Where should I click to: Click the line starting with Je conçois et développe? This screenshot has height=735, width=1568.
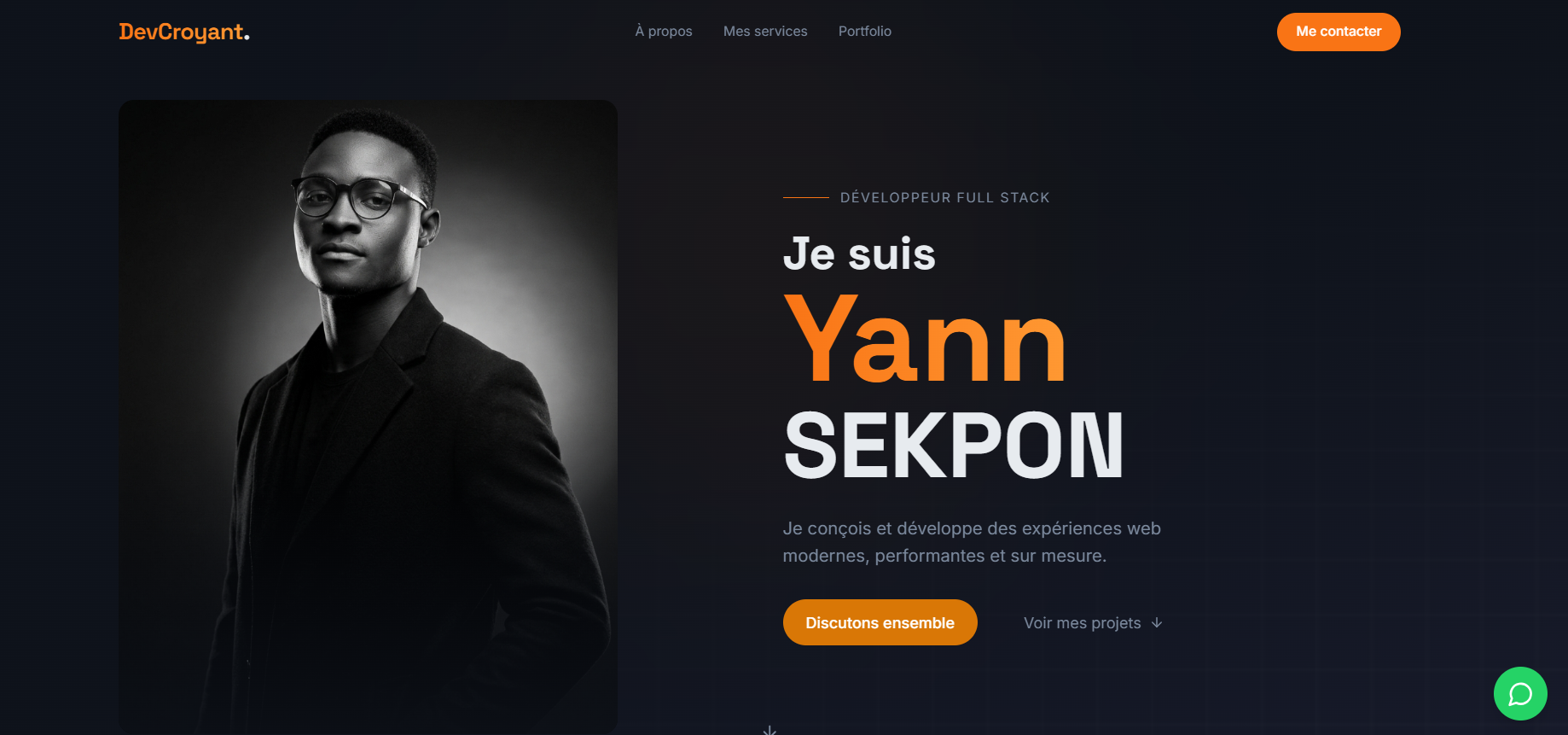[972, 528]
